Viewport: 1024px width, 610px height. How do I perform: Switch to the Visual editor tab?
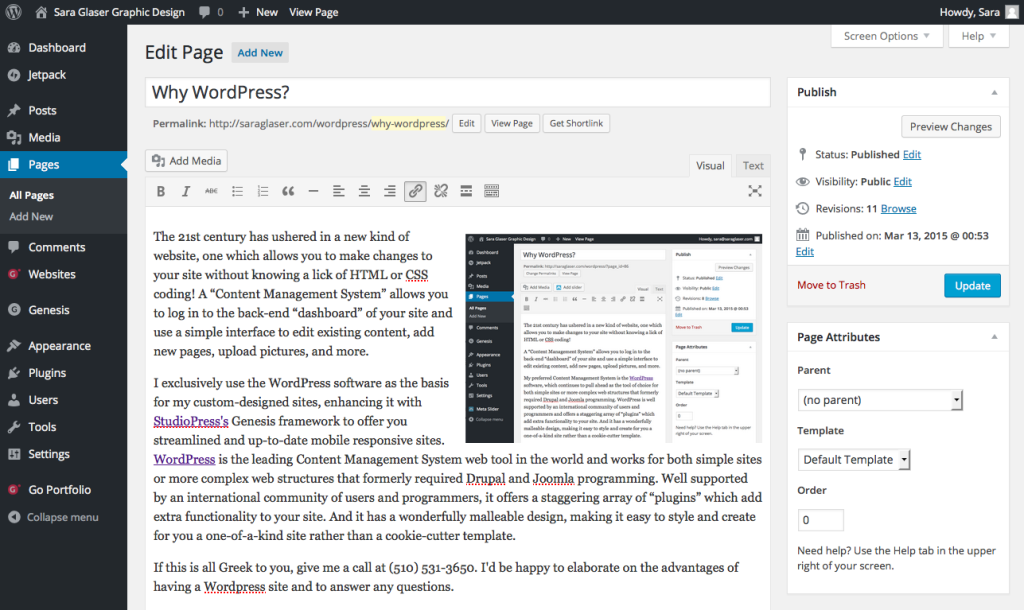click(x=710, y=166)
